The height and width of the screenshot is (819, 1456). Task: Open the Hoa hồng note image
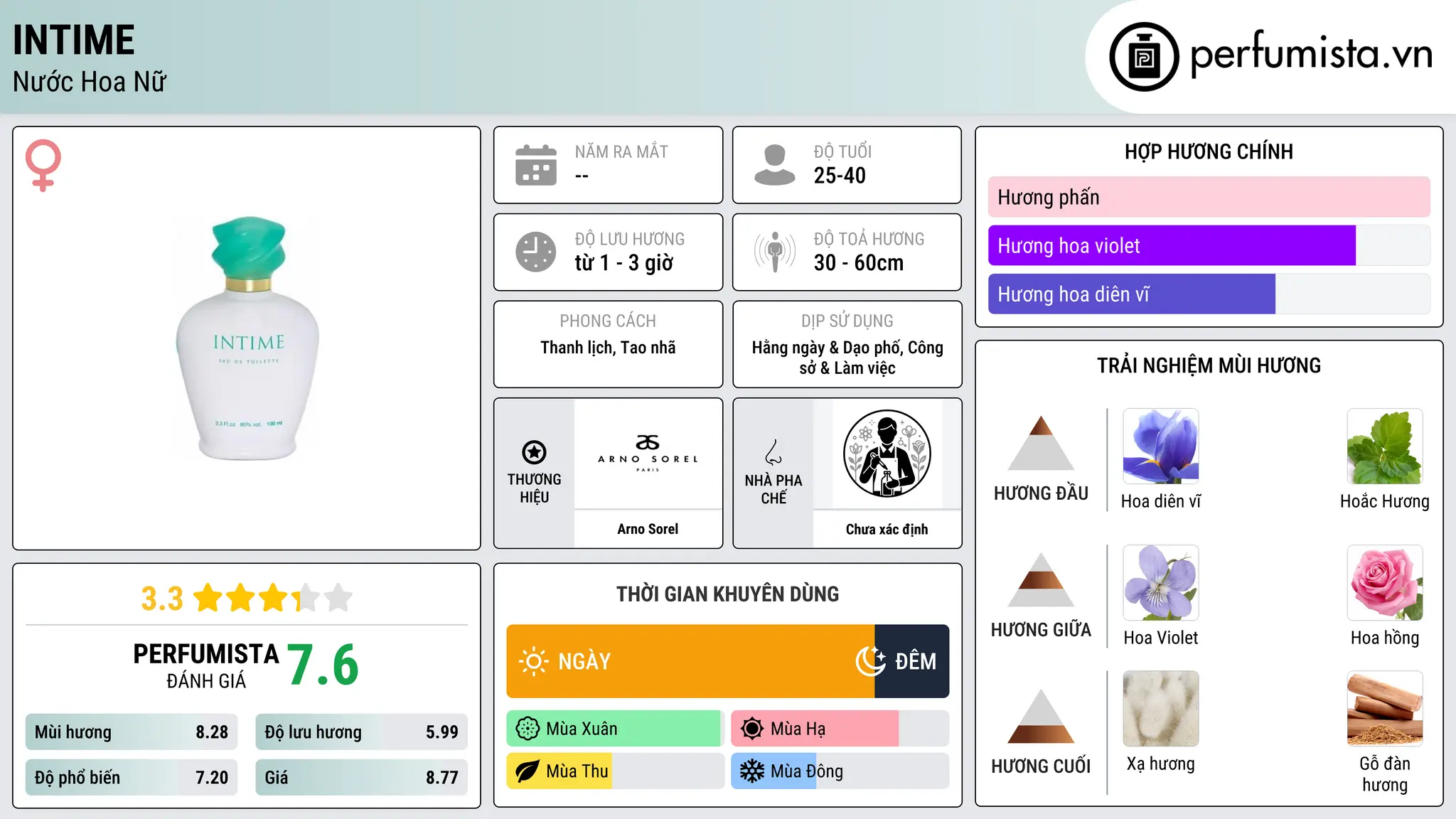click(x=1385, y=583)
